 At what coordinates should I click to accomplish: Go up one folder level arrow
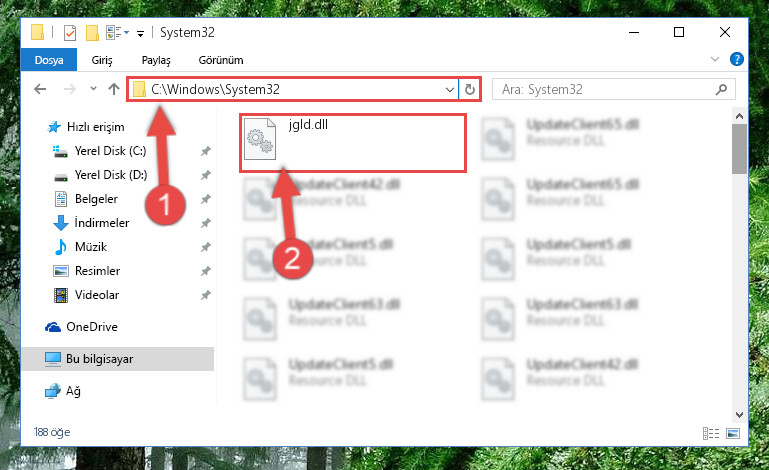pos(114,89)
